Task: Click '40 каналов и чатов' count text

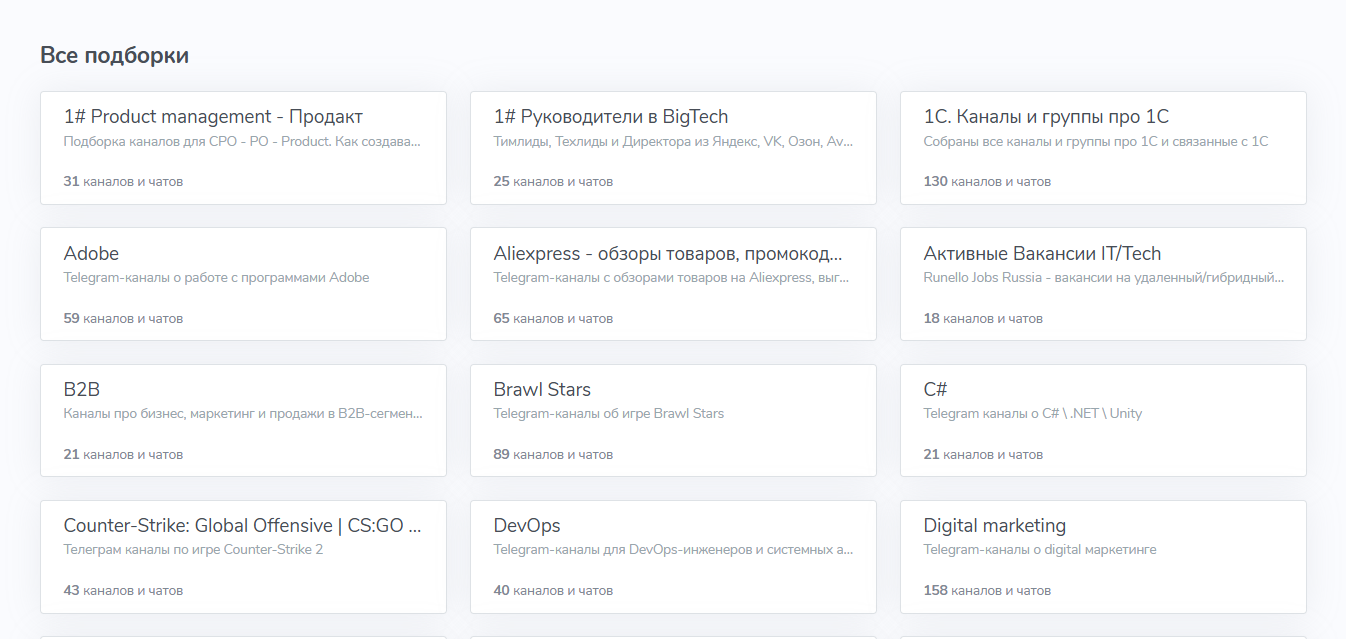Action: pos(553,590)
